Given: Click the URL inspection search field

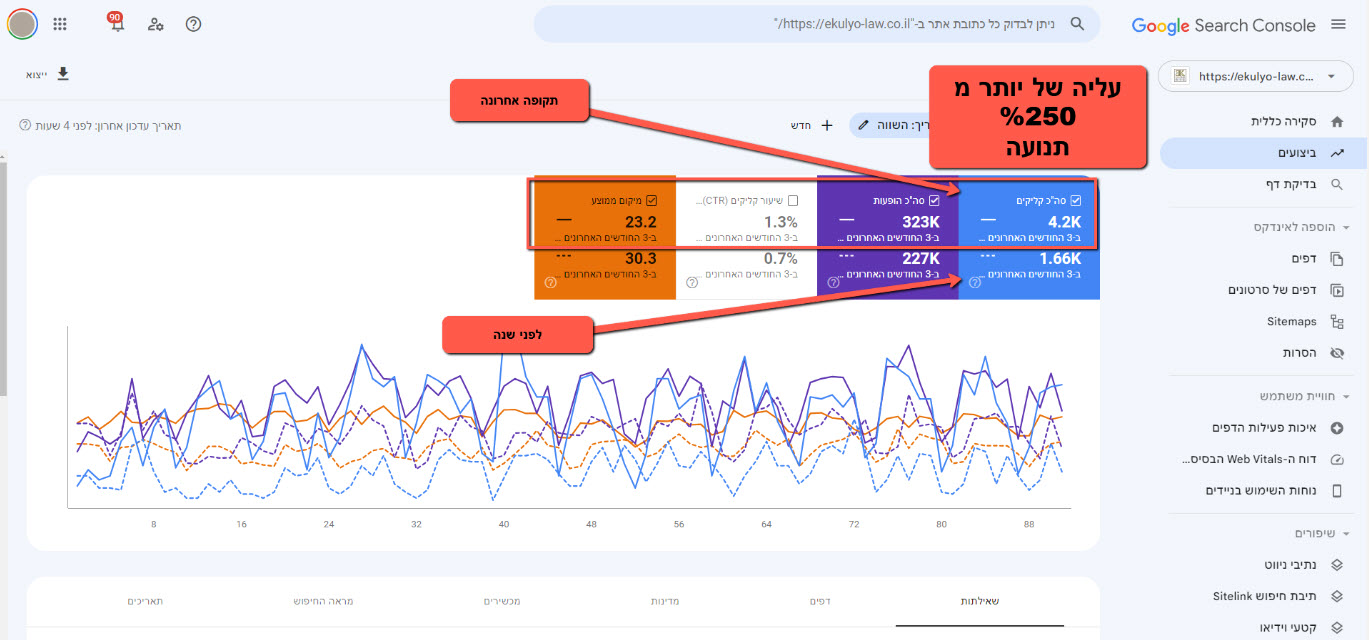Looking at the screenshot, I should point(817,24).
